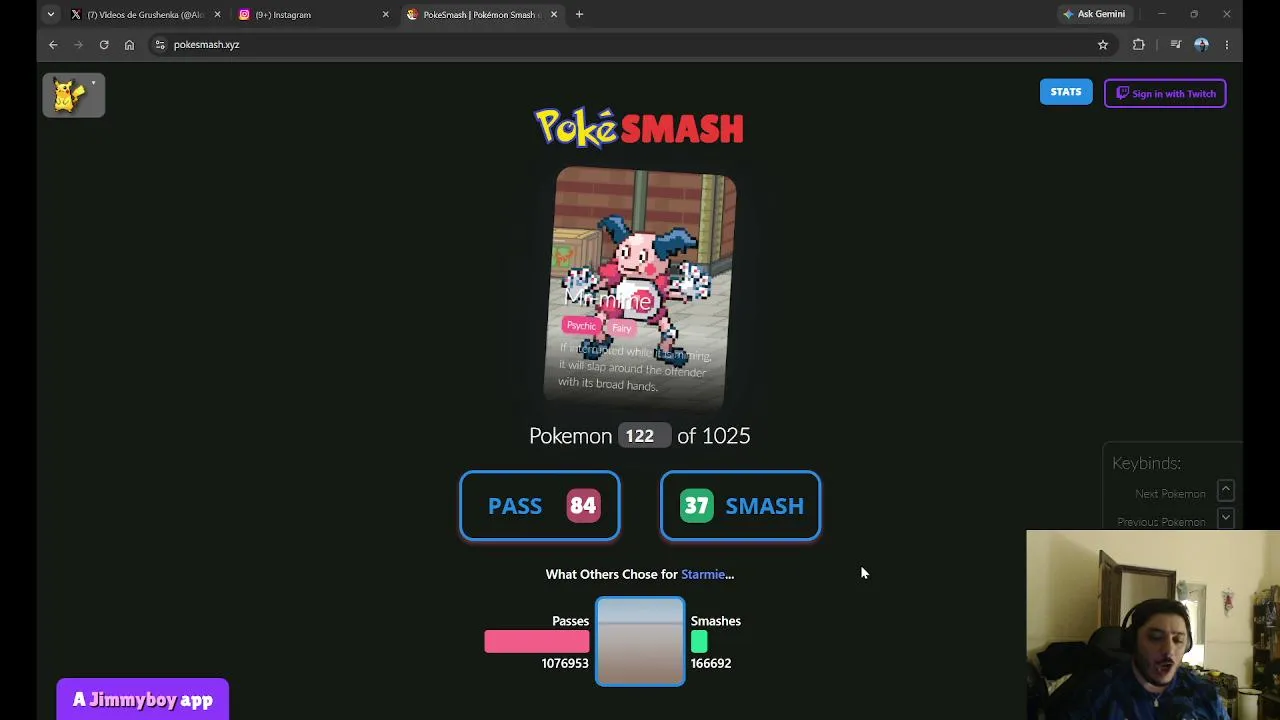
Task: Reload the pokesmash.xyz page
Action: click(x=104, y=44)
